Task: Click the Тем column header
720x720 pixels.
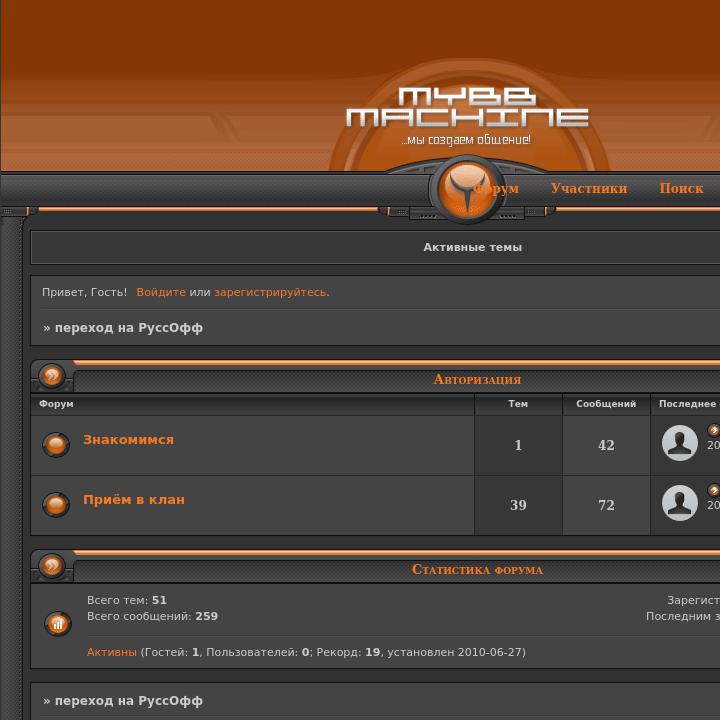Action: 518,404
